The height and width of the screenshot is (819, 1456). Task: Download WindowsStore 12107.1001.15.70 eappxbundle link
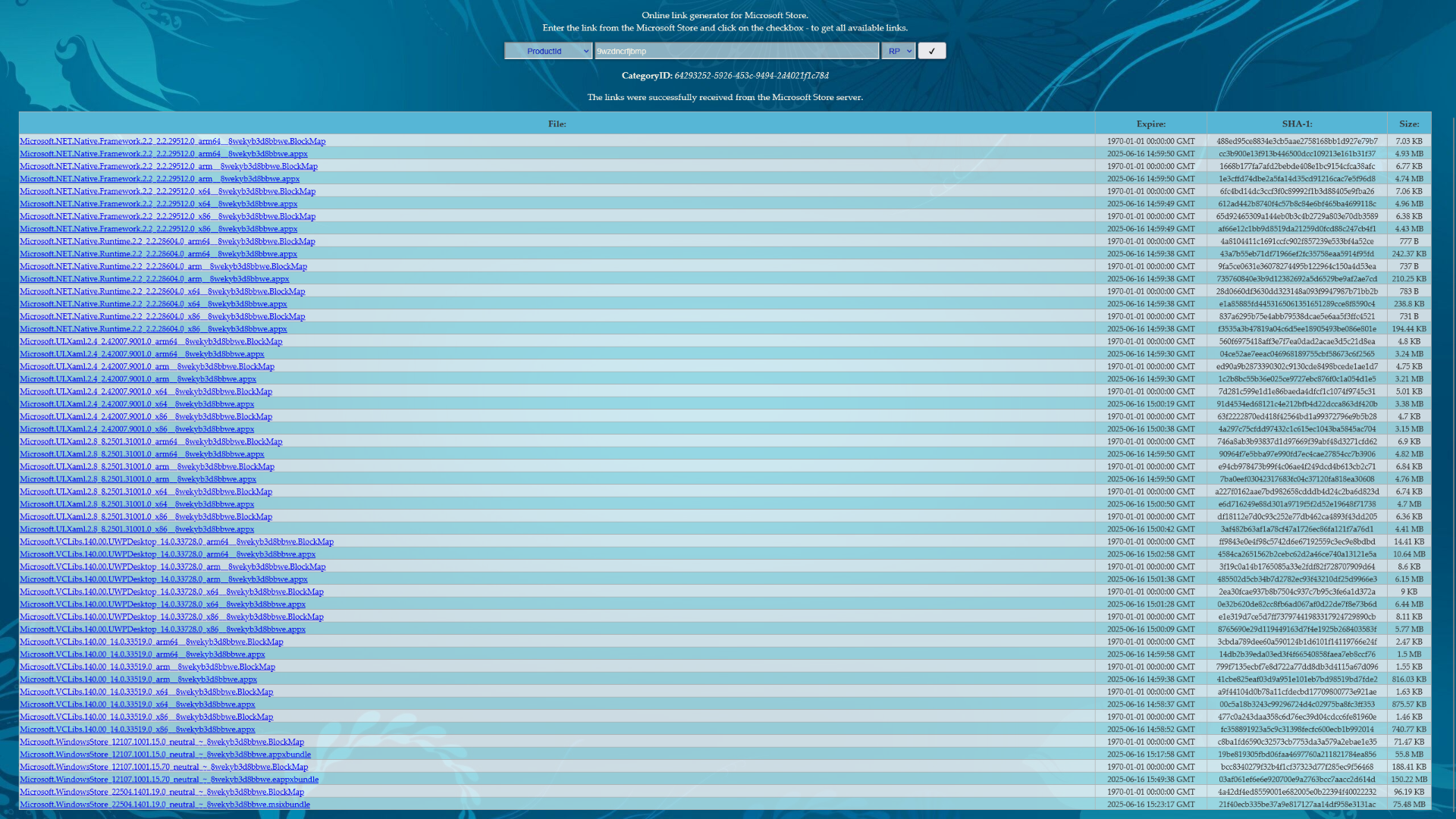point(169,780)
